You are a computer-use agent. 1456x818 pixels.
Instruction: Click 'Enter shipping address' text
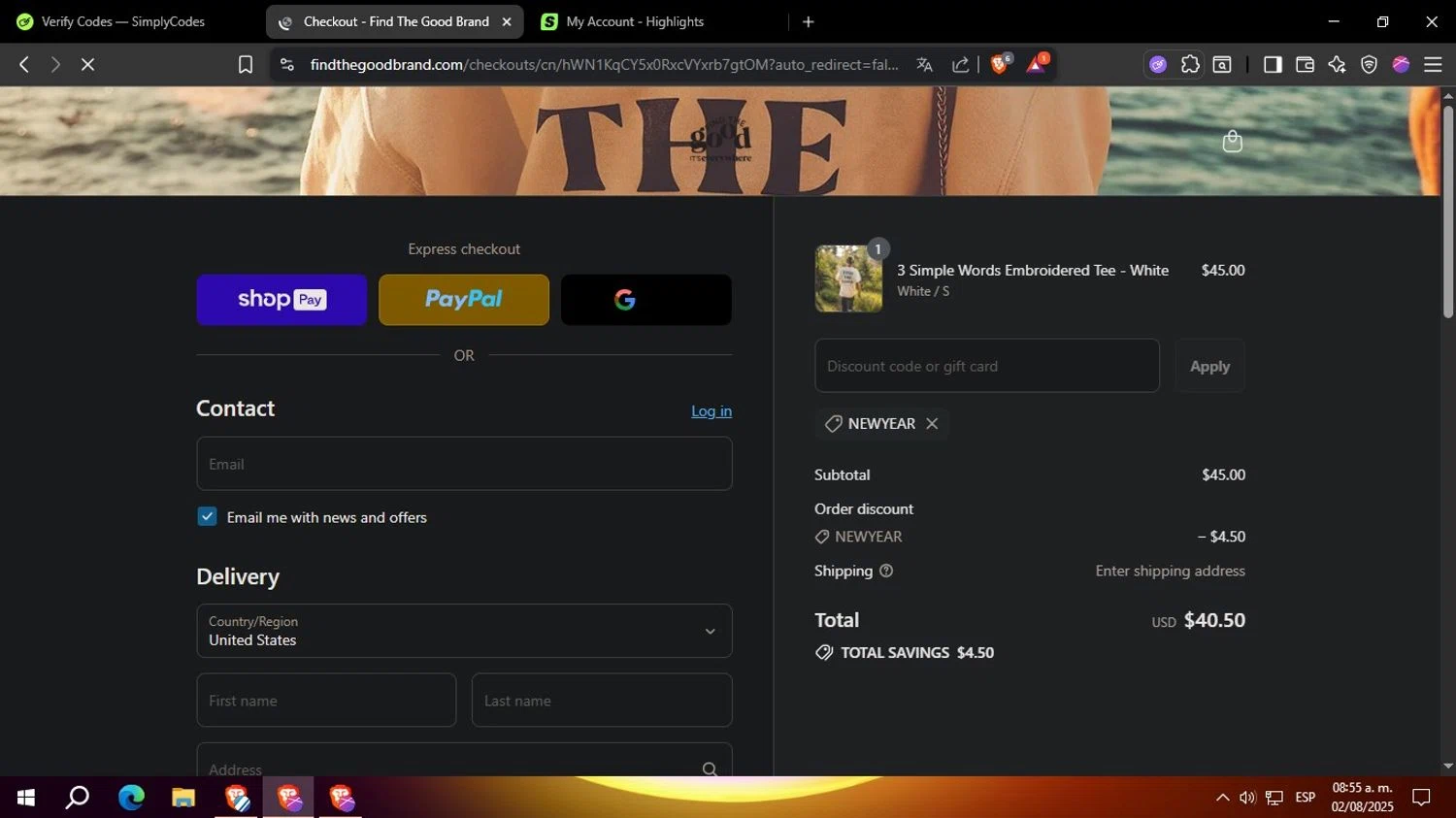click(1170, 571)
